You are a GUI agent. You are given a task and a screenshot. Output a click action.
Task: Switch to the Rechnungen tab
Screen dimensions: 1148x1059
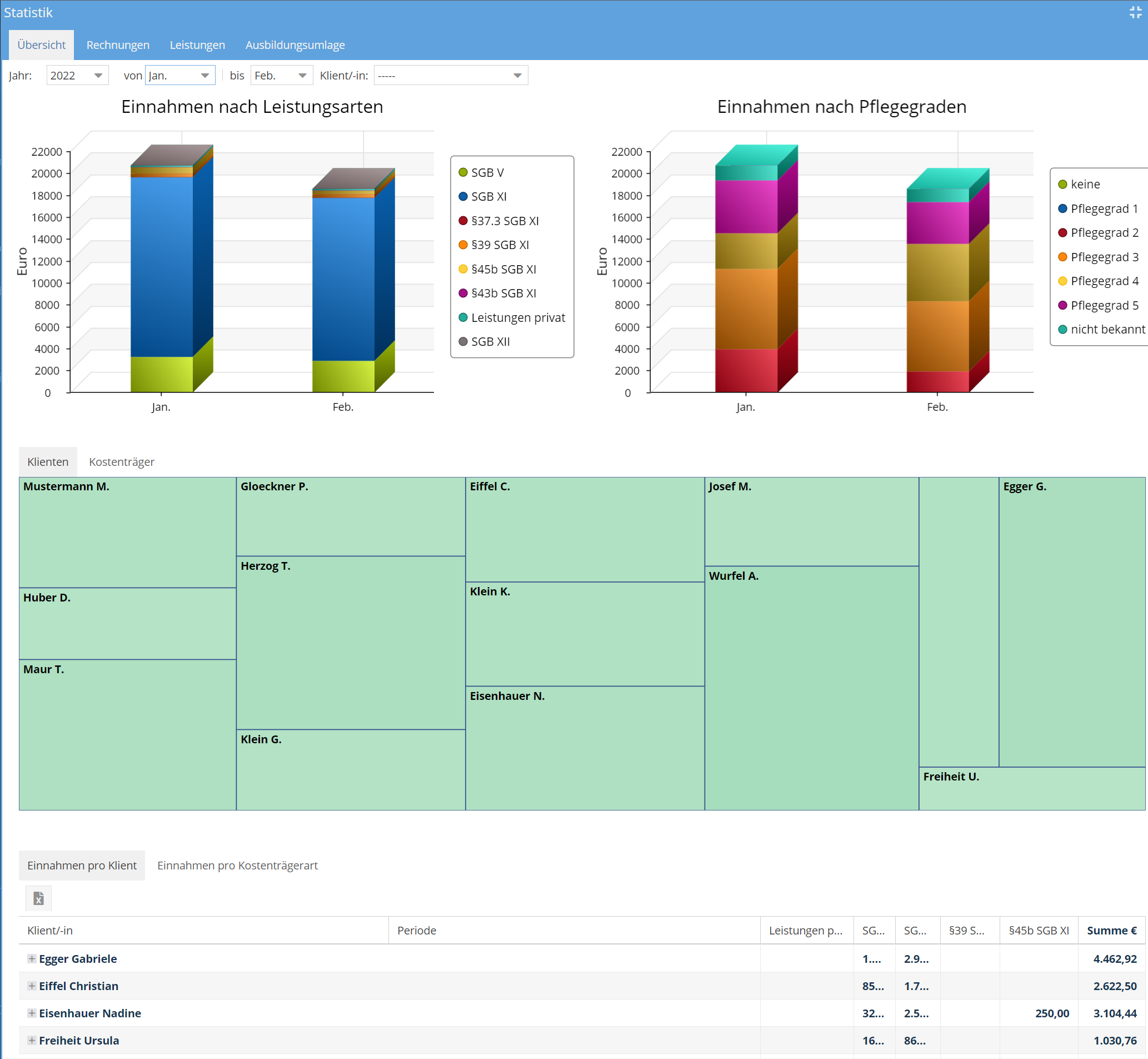[117, 44]
